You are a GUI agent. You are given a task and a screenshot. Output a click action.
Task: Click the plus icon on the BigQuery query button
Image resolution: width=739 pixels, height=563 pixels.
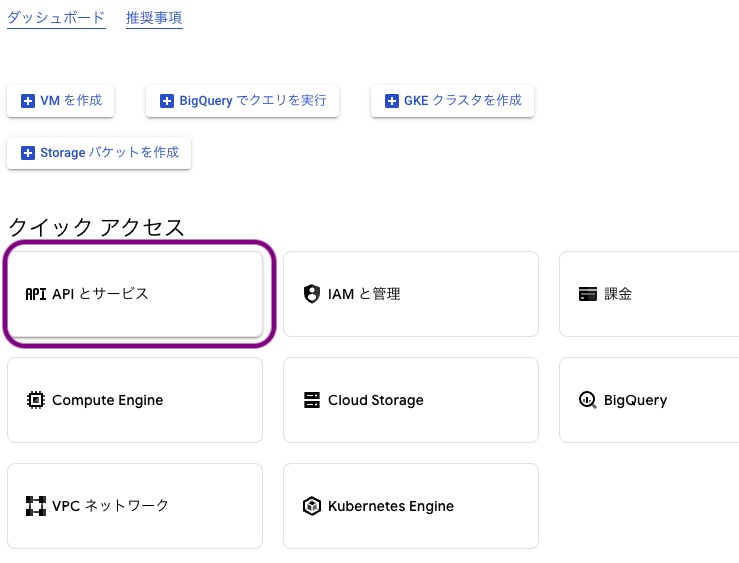167,101
